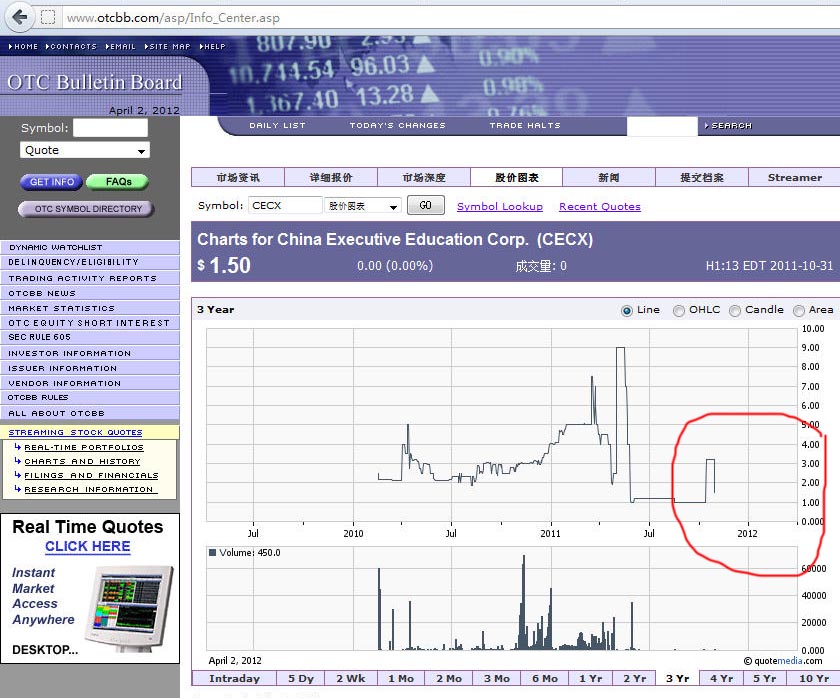
Task: Select the Candle chart radio button
Action: 735,311
